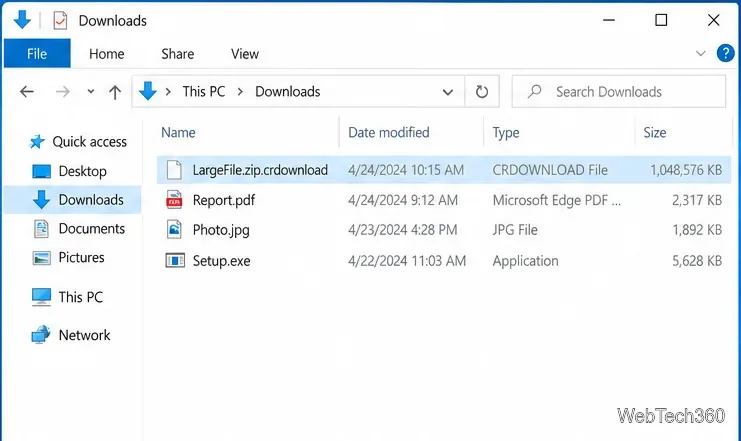
Task: Click the Downloads arrow icon in address bar
Action: [x=148, y=91]
